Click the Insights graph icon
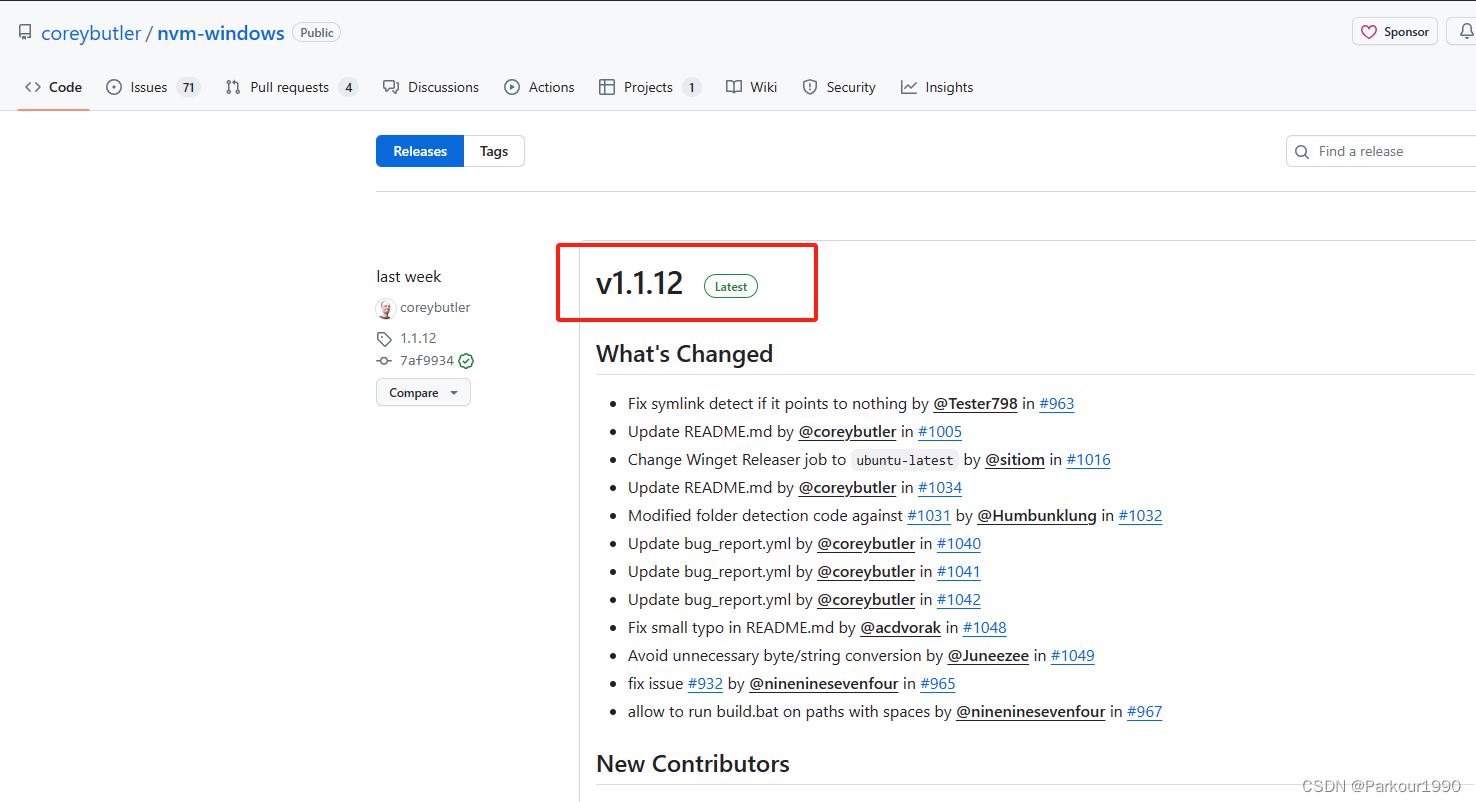 (x=909, y=87)
